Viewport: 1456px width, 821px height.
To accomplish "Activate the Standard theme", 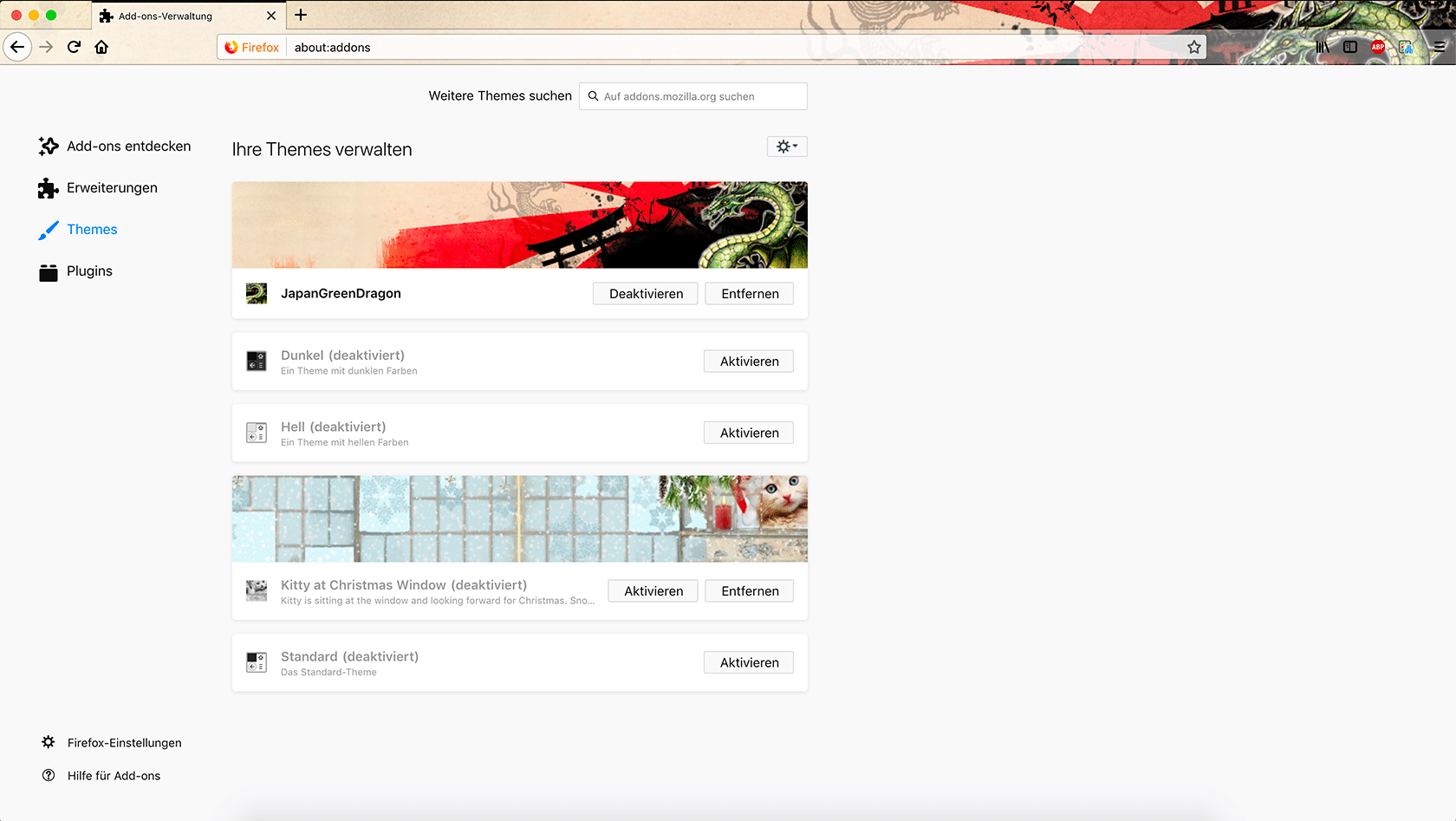I will pos(749,662).
